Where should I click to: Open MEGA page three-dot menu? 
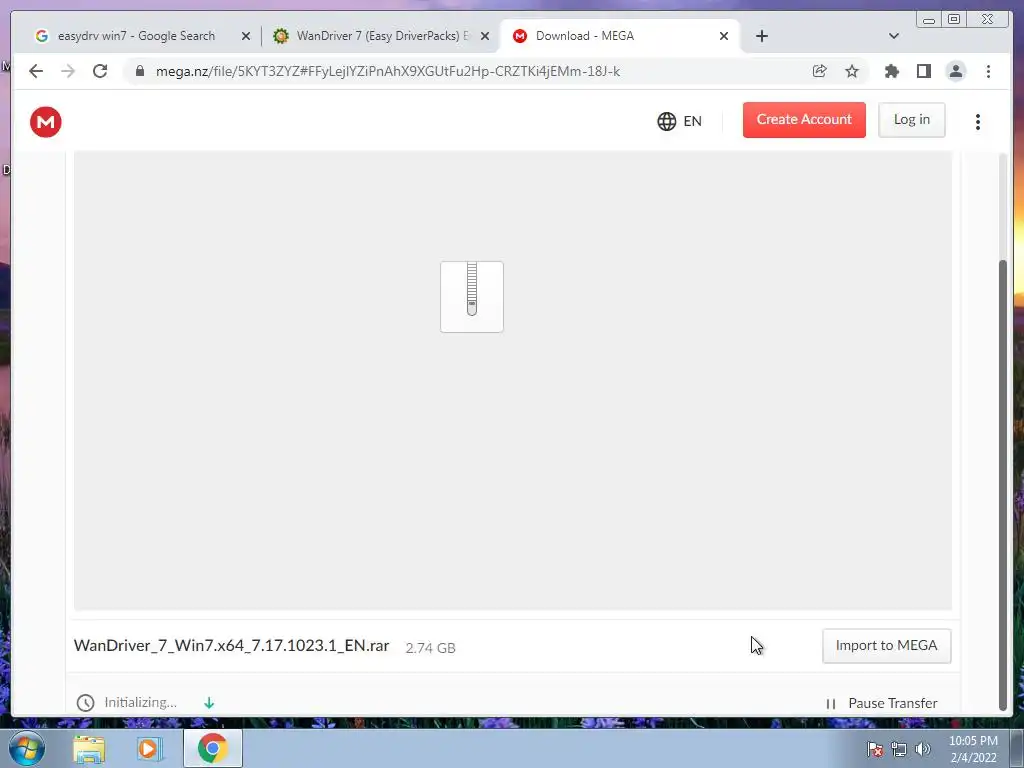tap(978, 121)
